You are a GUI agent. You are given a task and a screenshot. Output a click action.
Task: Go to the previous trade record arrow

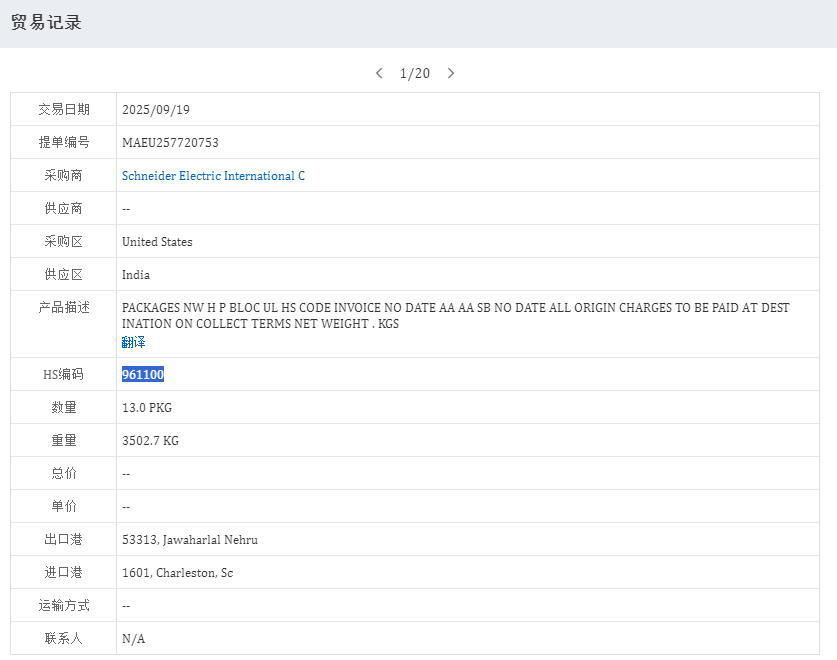click(x=379, y=73)
